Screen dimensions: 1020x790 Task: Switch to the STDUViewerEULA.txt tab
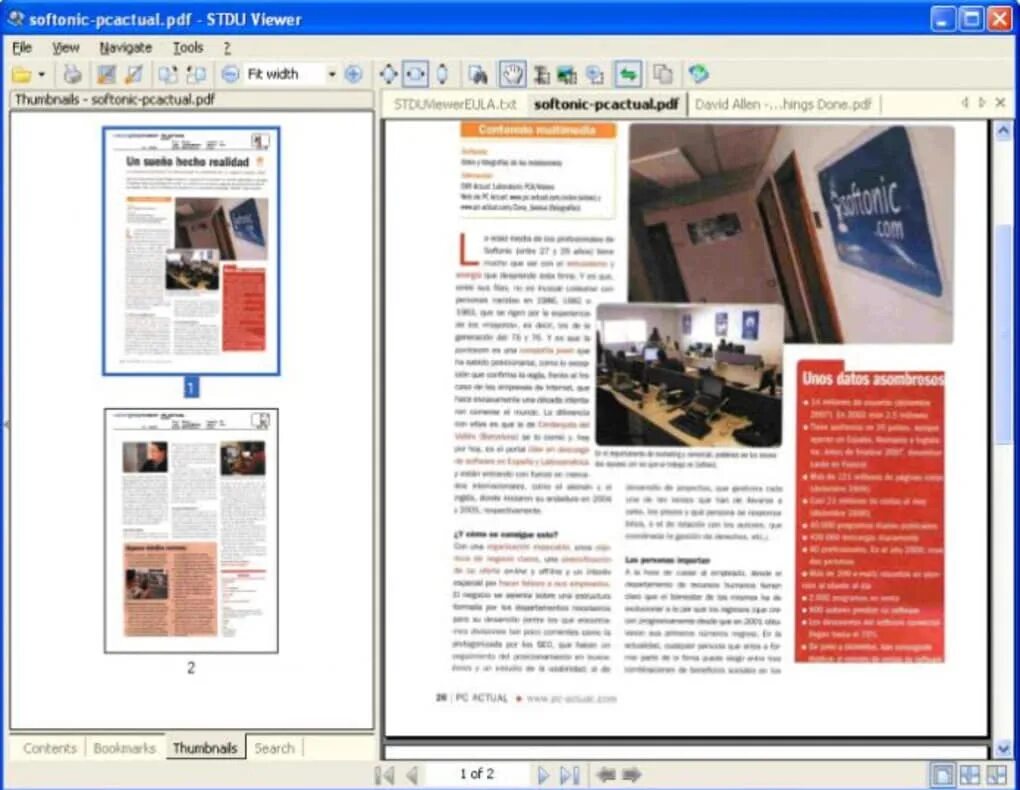pos(455,104)
